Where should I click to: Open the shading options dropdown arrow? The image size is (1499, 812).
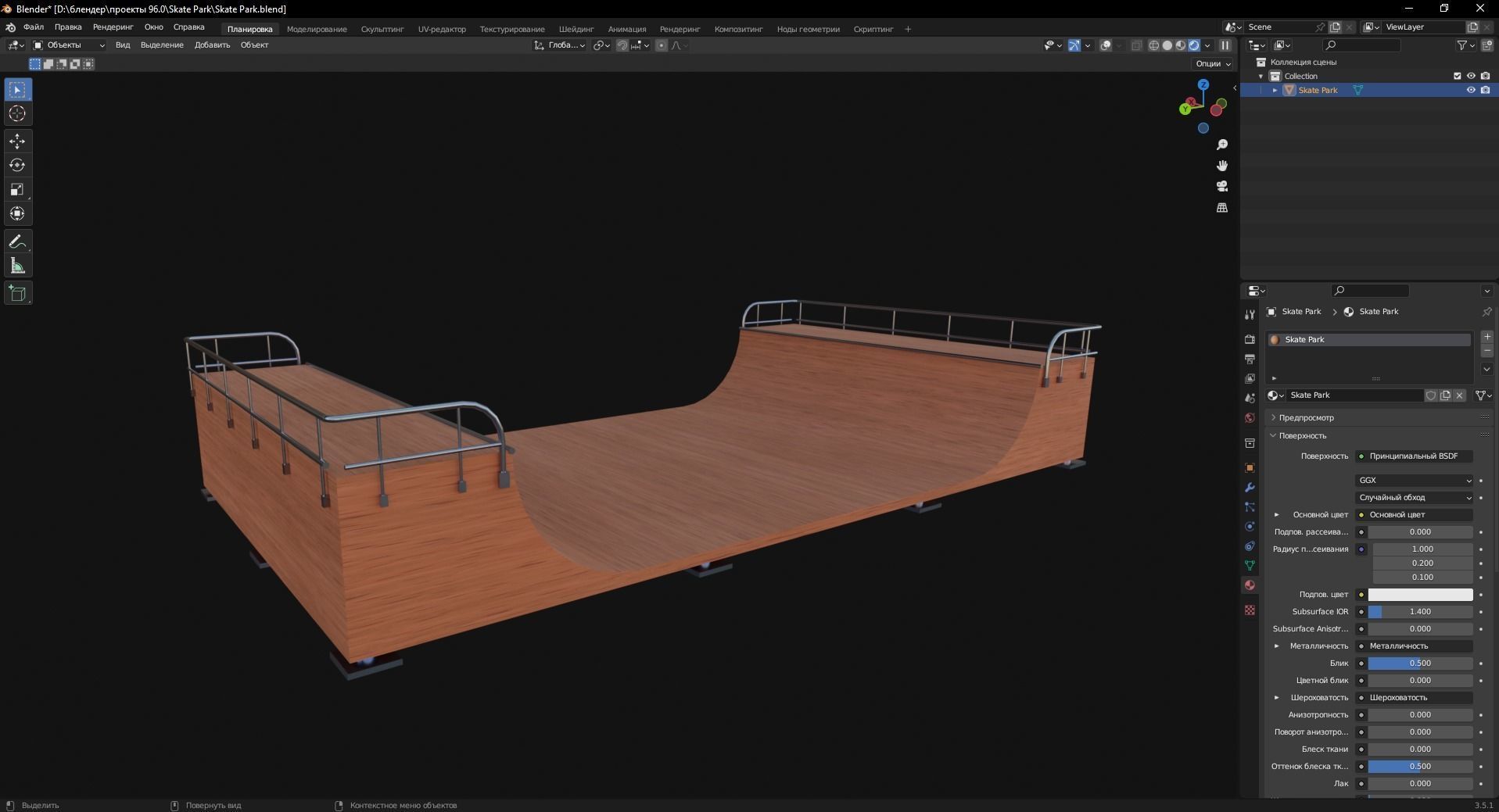[x=1207, y=45]
